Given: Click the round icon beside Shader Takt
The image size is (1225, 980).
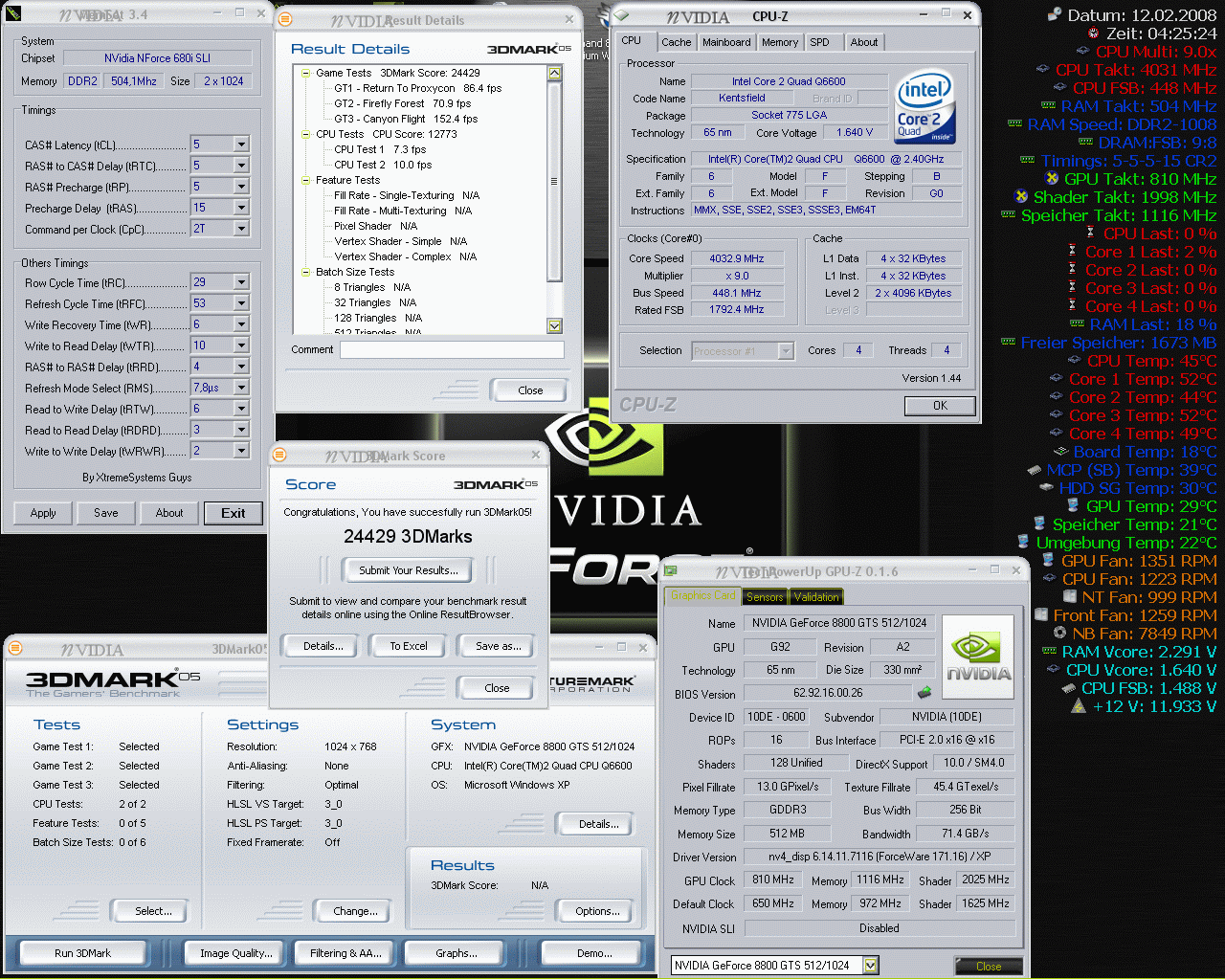Looking at the screenshot, I should pos(1021,196).
